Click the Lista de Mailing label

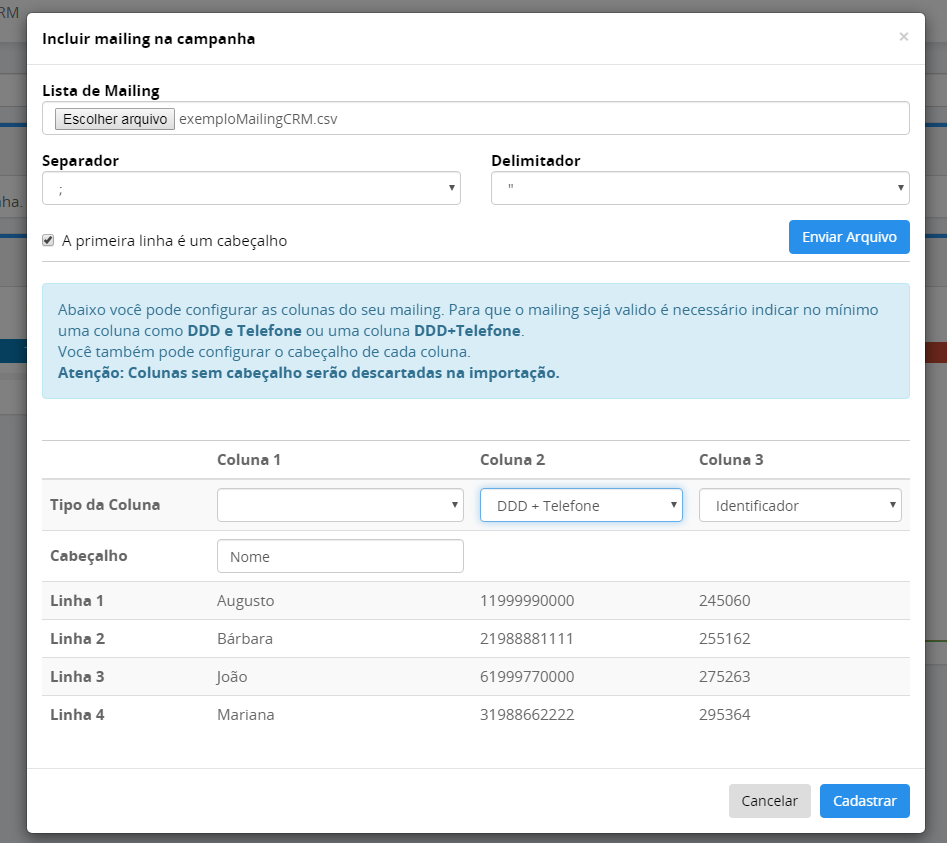pos(101,91)
